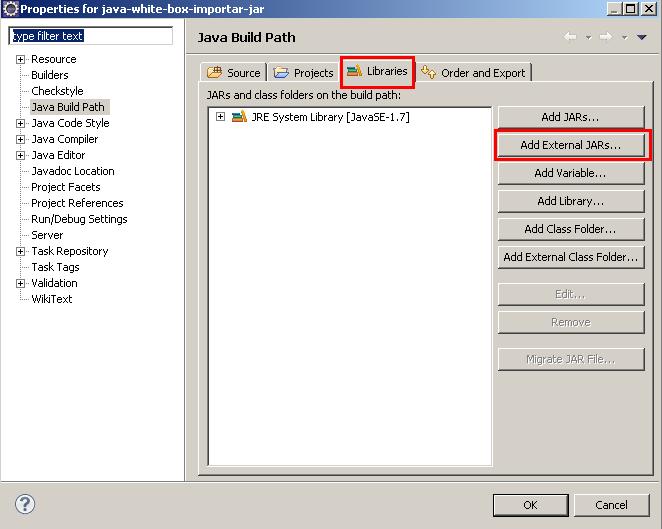The image size is (662, 529).
Task: Click the Eclipse icon in title bar
Action: pyautogui.click(x=10, y=8)
